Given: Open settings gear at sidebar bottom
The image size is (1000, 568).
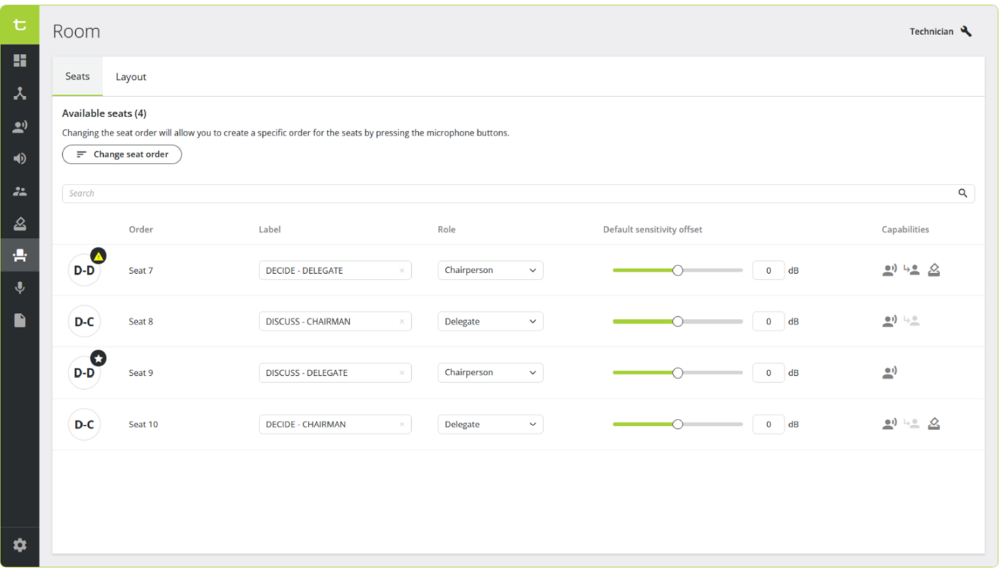Looking at the screenshot, I should (19, 545).
